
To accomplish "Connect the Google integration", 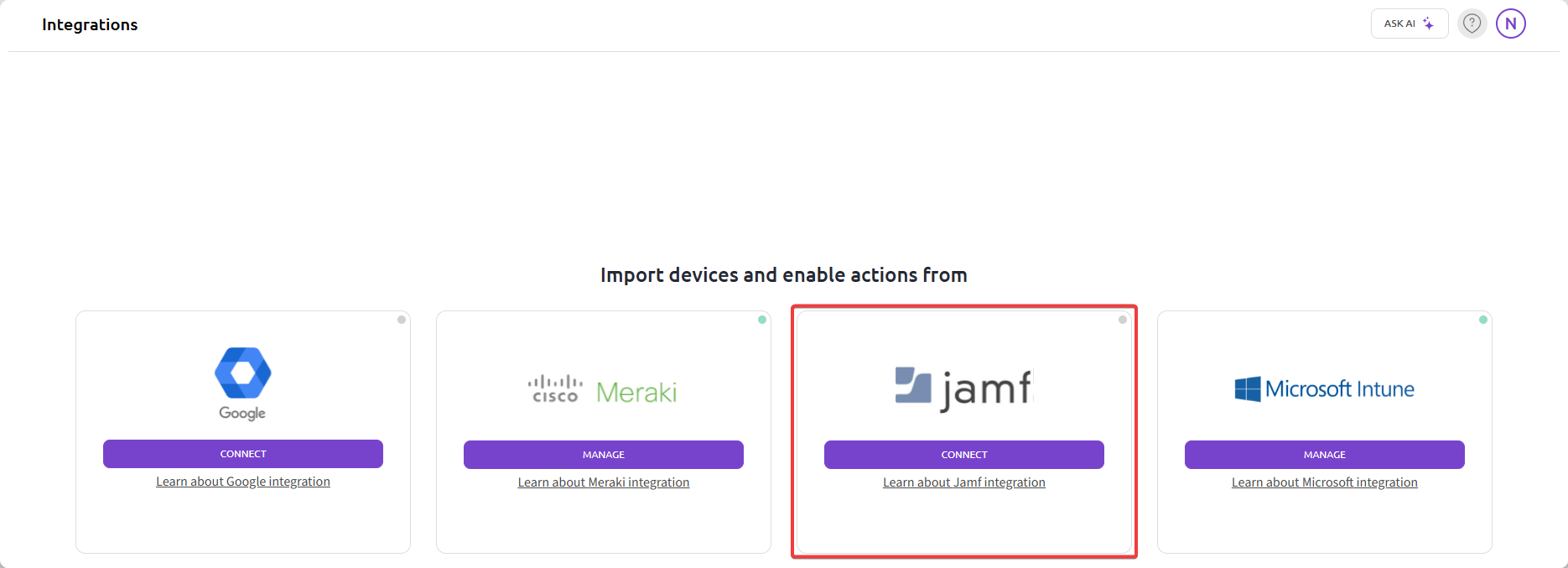I will coord(242,453).
